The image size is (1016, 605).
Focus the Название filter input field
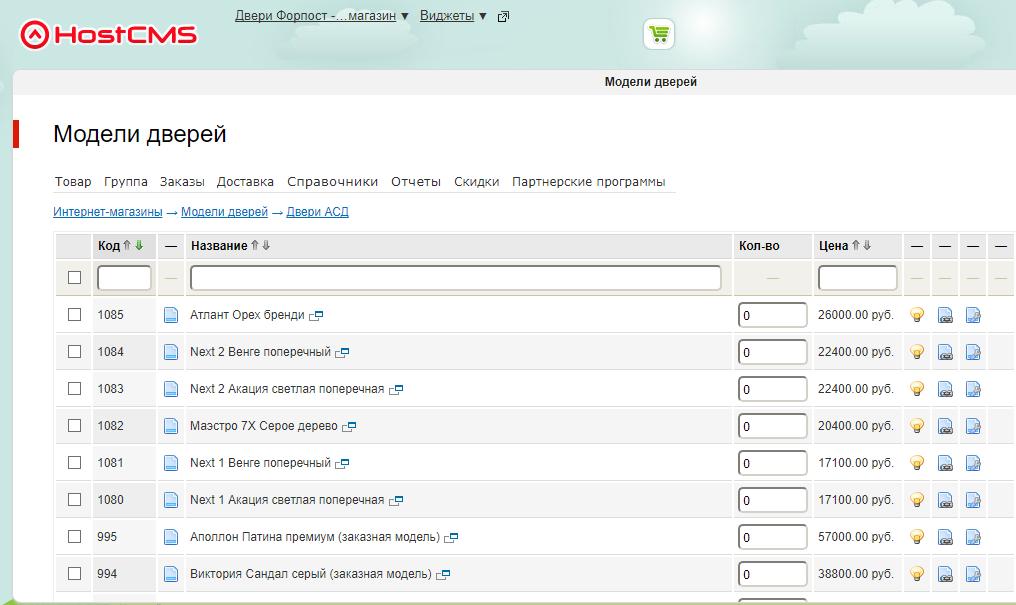[x=456, y=278]
